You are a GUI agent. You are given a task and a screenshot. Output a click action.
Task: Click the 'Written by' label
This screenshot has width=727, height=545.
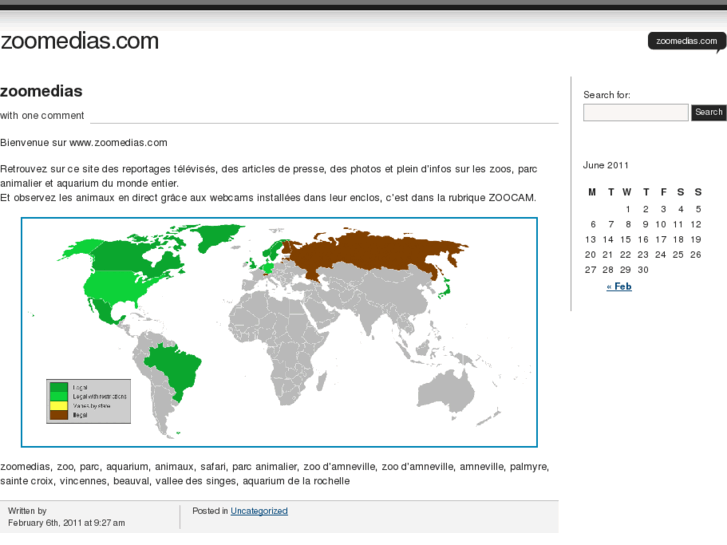(x=27, y=511)
